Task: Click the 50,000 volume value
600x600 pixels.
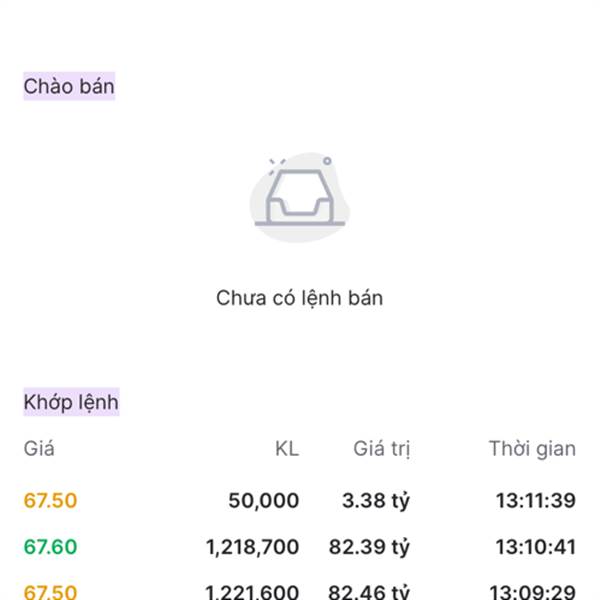Action: pos(263,501)
